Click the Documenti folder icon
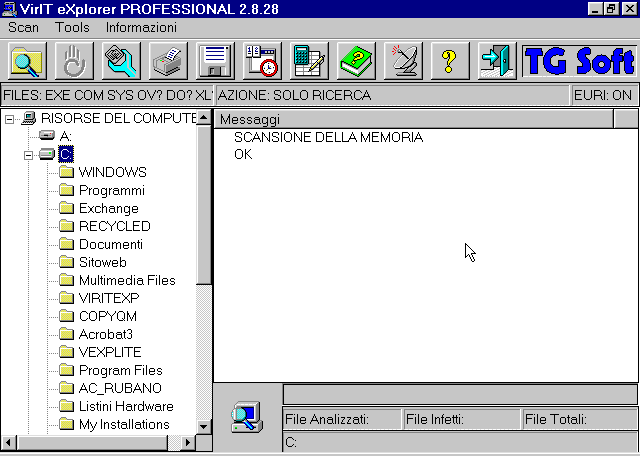 [66, 244]
